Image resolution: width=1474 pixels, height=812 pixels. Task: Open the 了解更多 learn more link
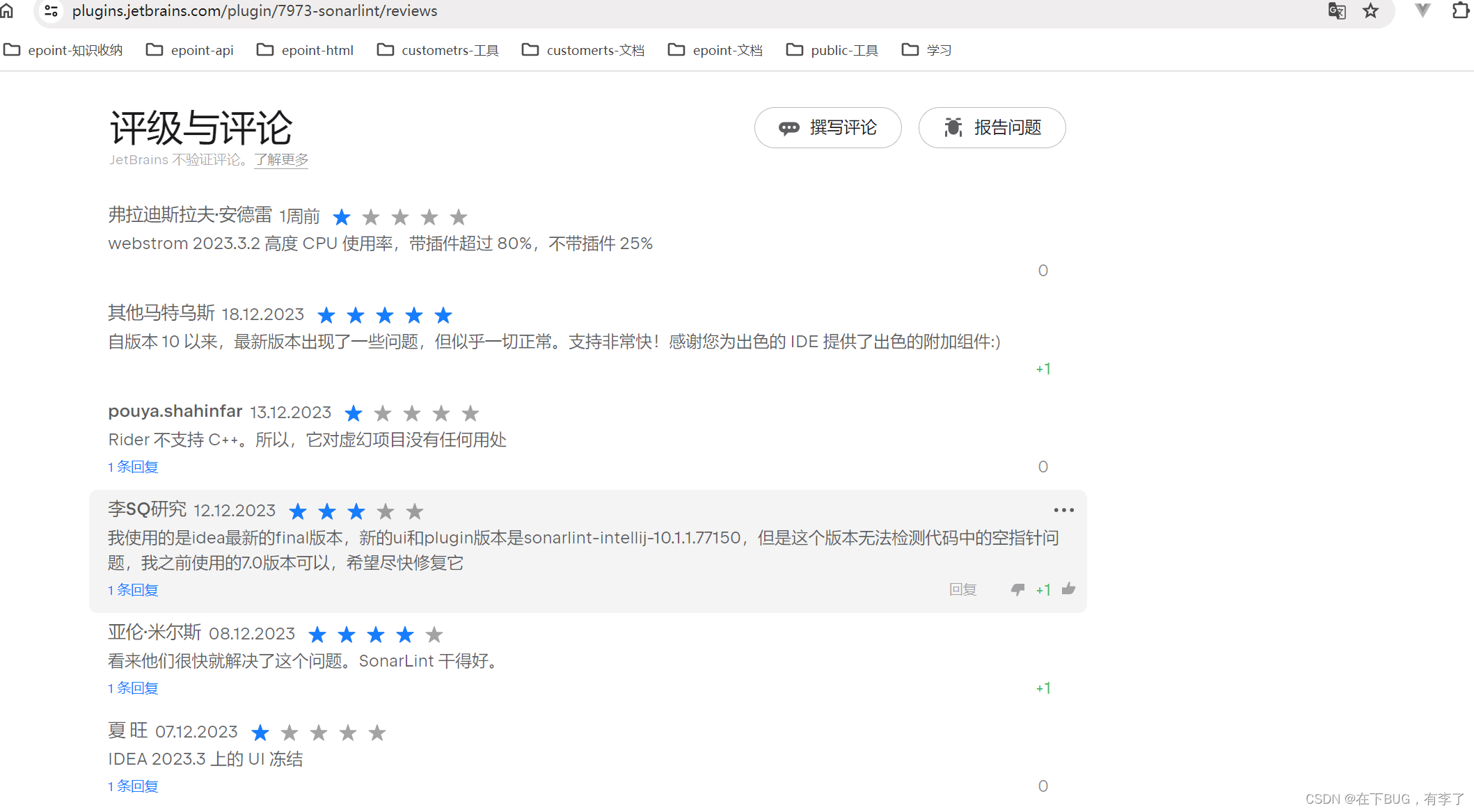(281, 159)
